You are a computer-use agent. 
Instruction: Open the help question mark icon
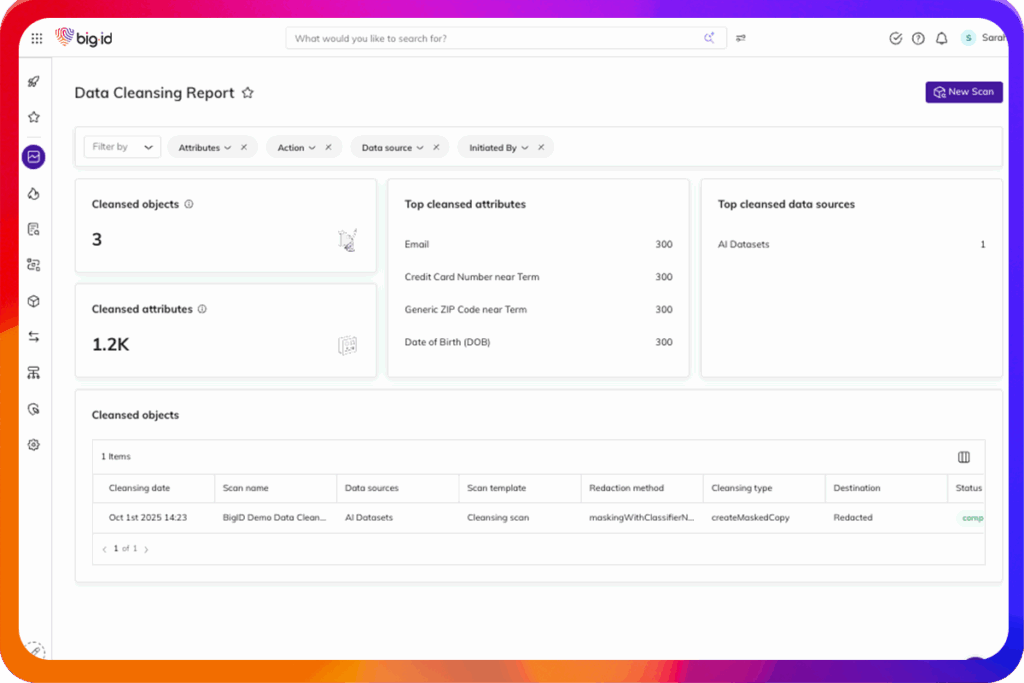coord(918,39)
